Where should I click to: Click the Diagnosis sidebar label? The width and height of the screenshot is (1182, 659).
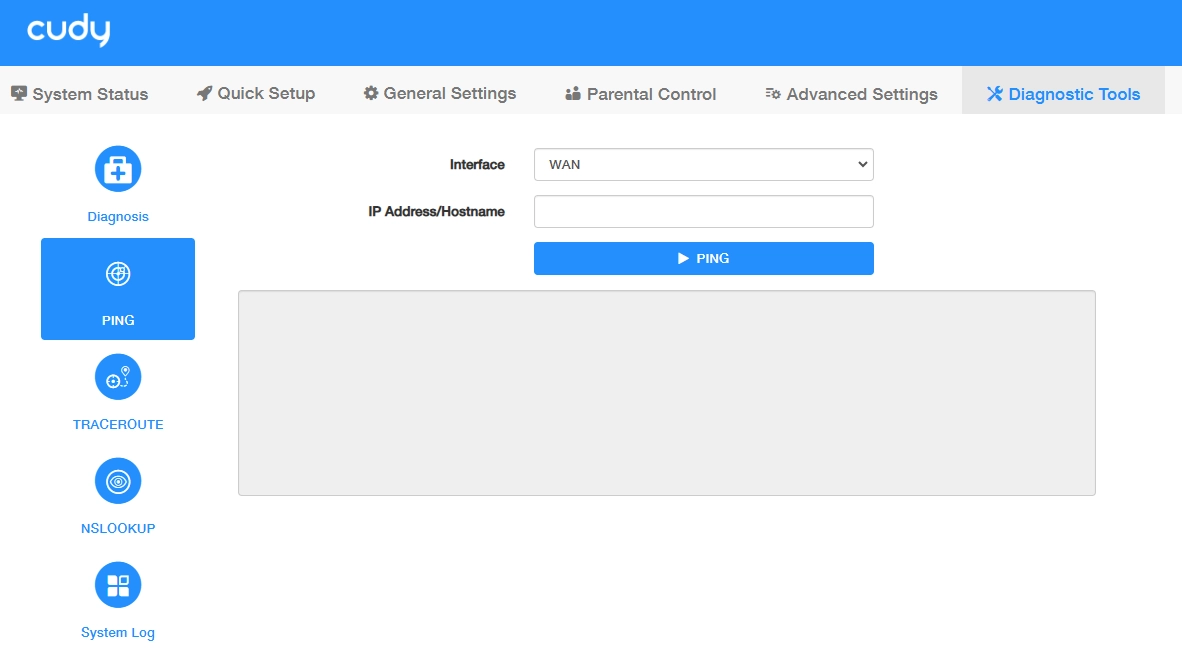click(x=118, y=217)
